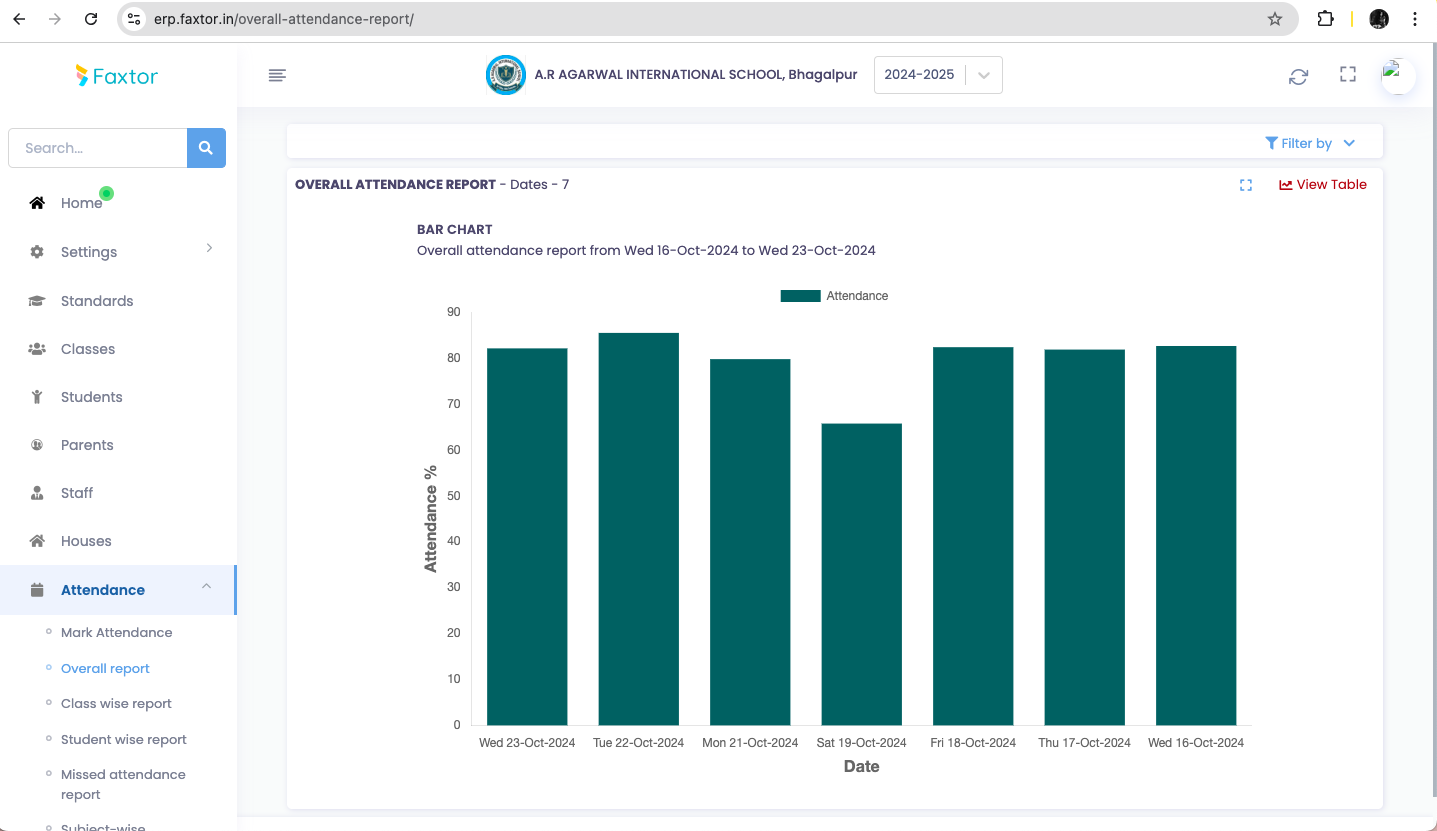Click the school logo emblem
This screenshot has width=1437, height=831.
click(x=505, y=75)
